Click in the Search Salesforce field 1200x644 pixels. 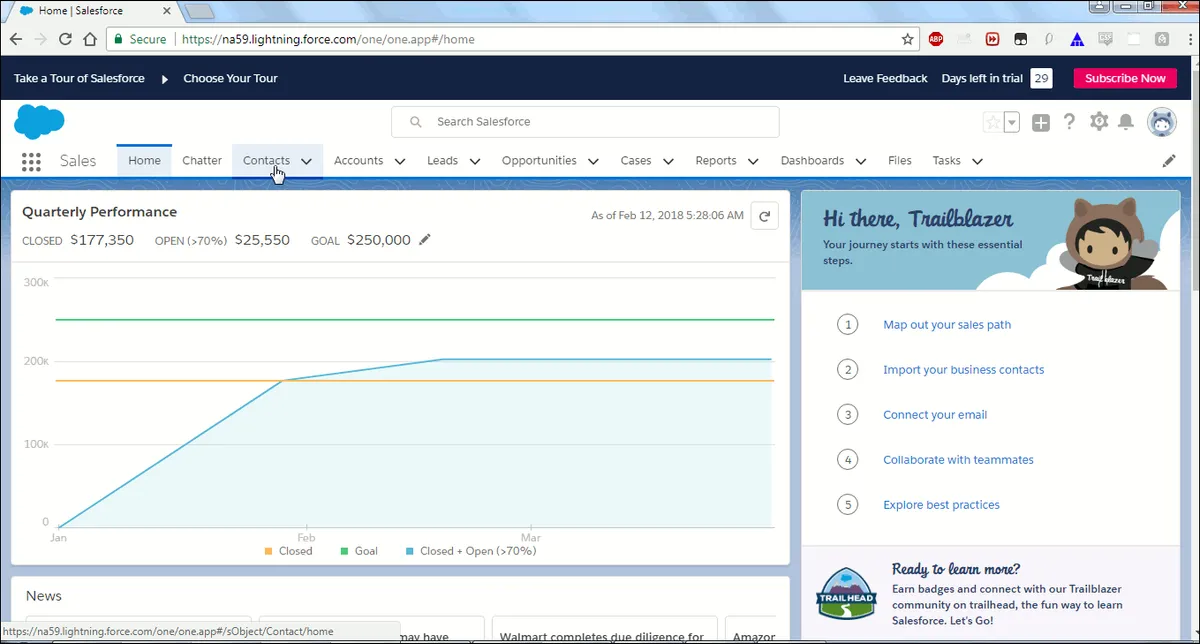point(585,122)
